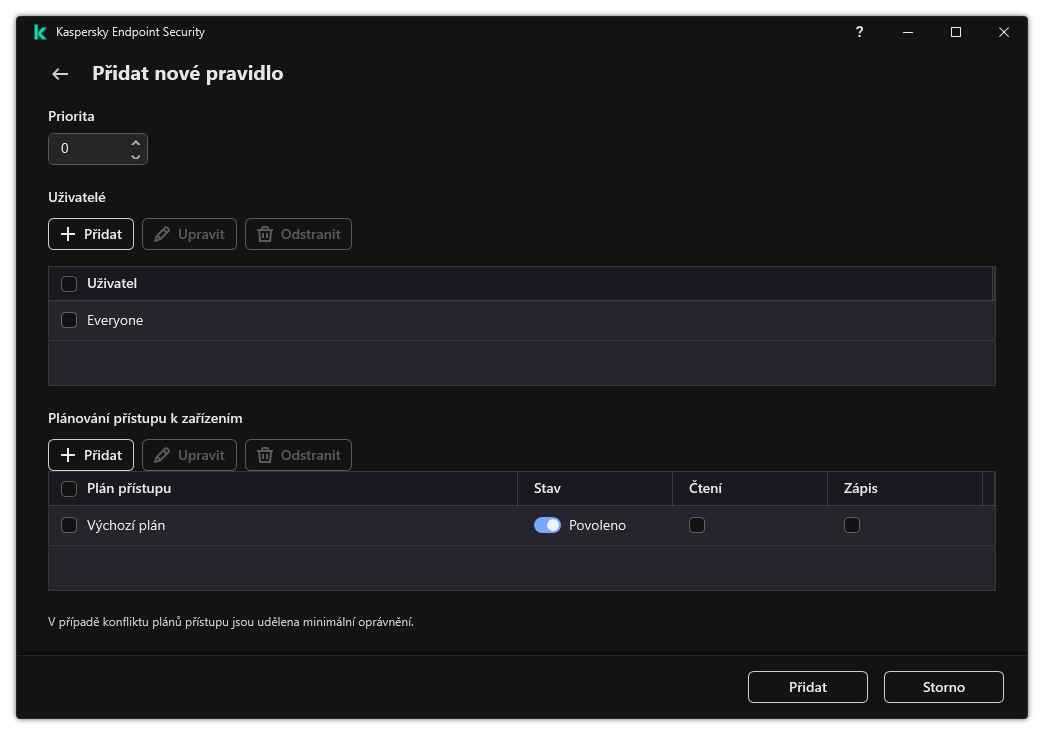Check the Everyone user checkbox
Screen dimensions: 1044x735
click(69, 320)
